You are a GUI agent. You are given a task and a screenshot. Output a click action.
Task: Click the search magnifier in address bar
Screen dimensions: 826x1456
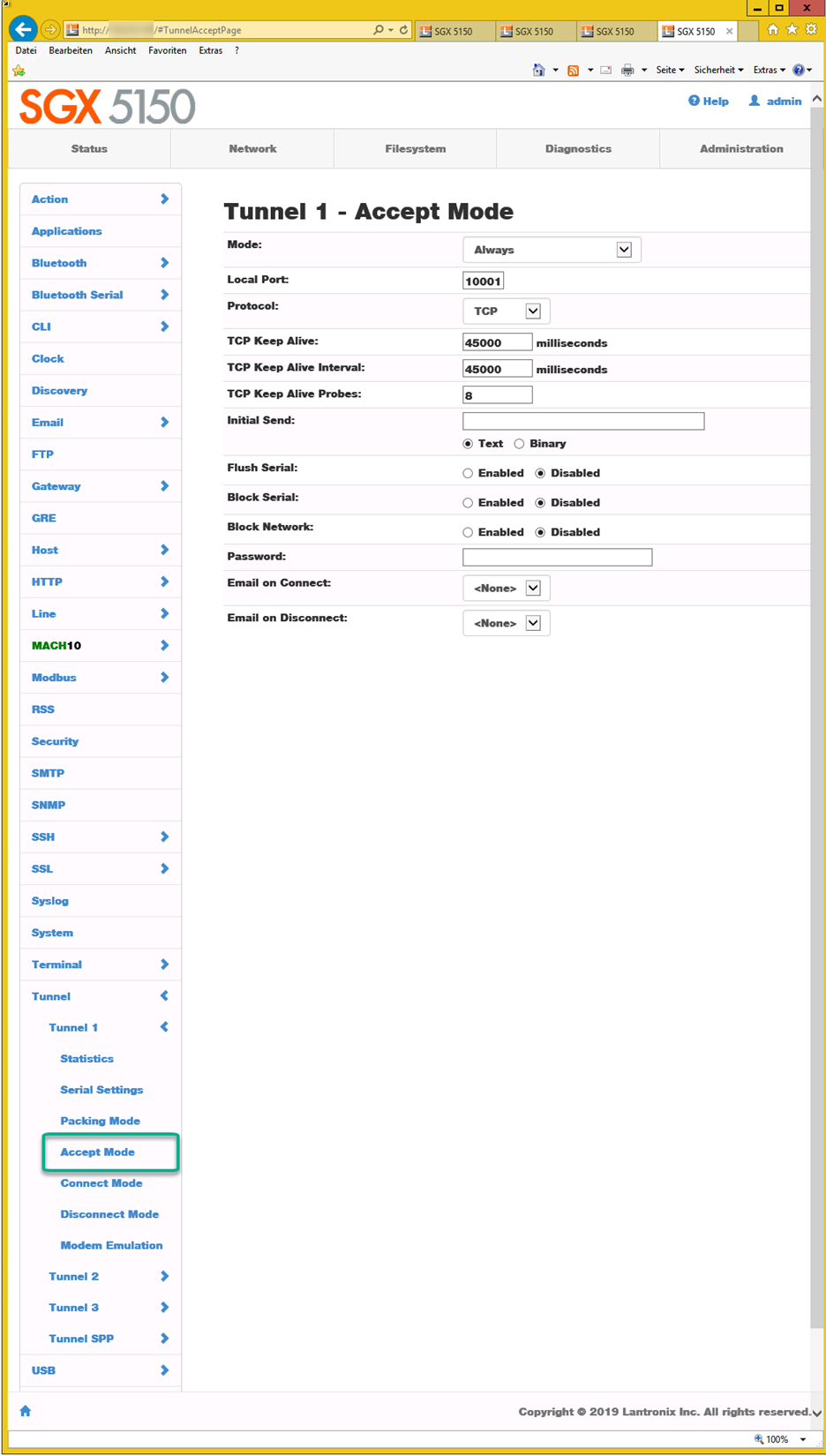tap(379, 30)
